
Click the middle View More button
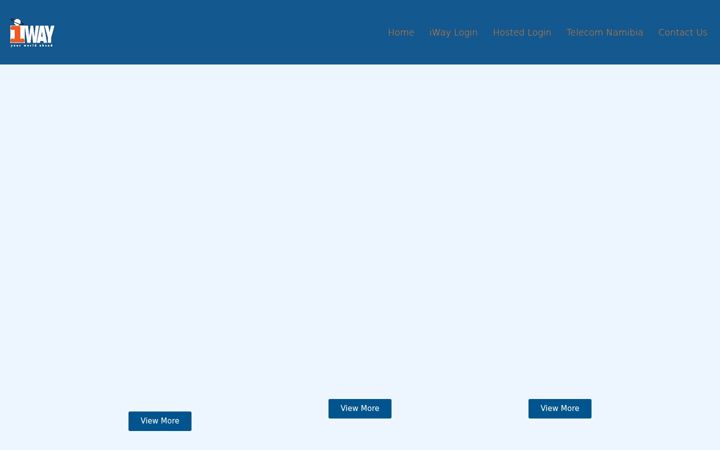360,409
